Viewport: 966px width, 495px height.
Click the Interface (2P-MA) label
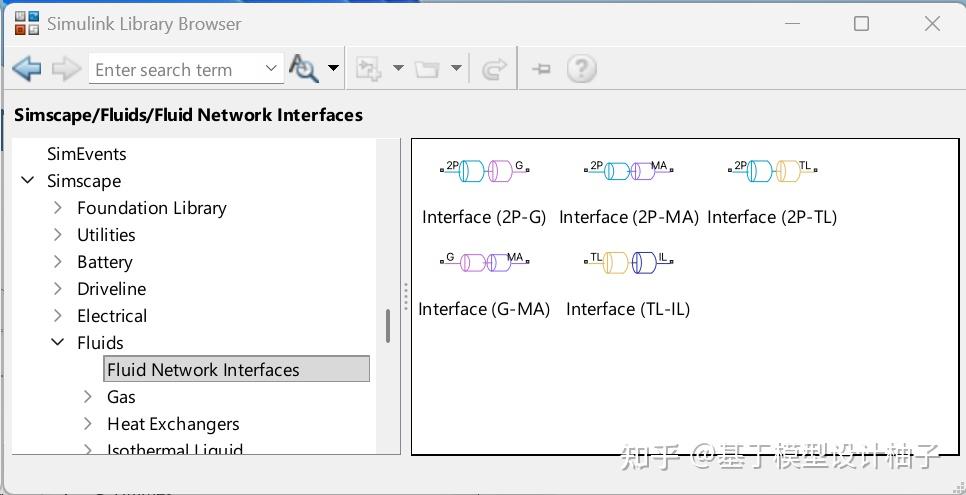629,217
